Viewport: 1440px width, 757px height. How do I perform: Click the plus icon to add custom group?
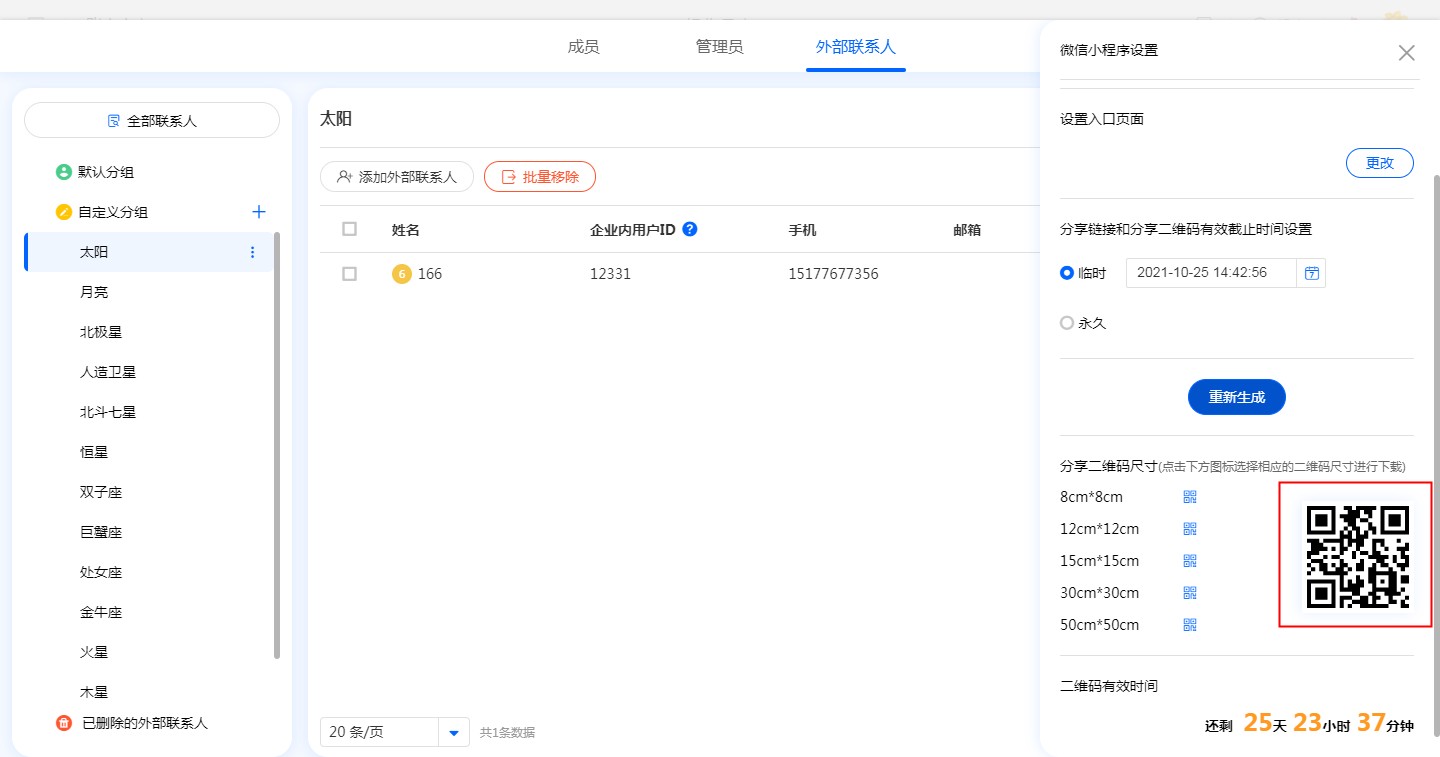(x=259, y=212)
